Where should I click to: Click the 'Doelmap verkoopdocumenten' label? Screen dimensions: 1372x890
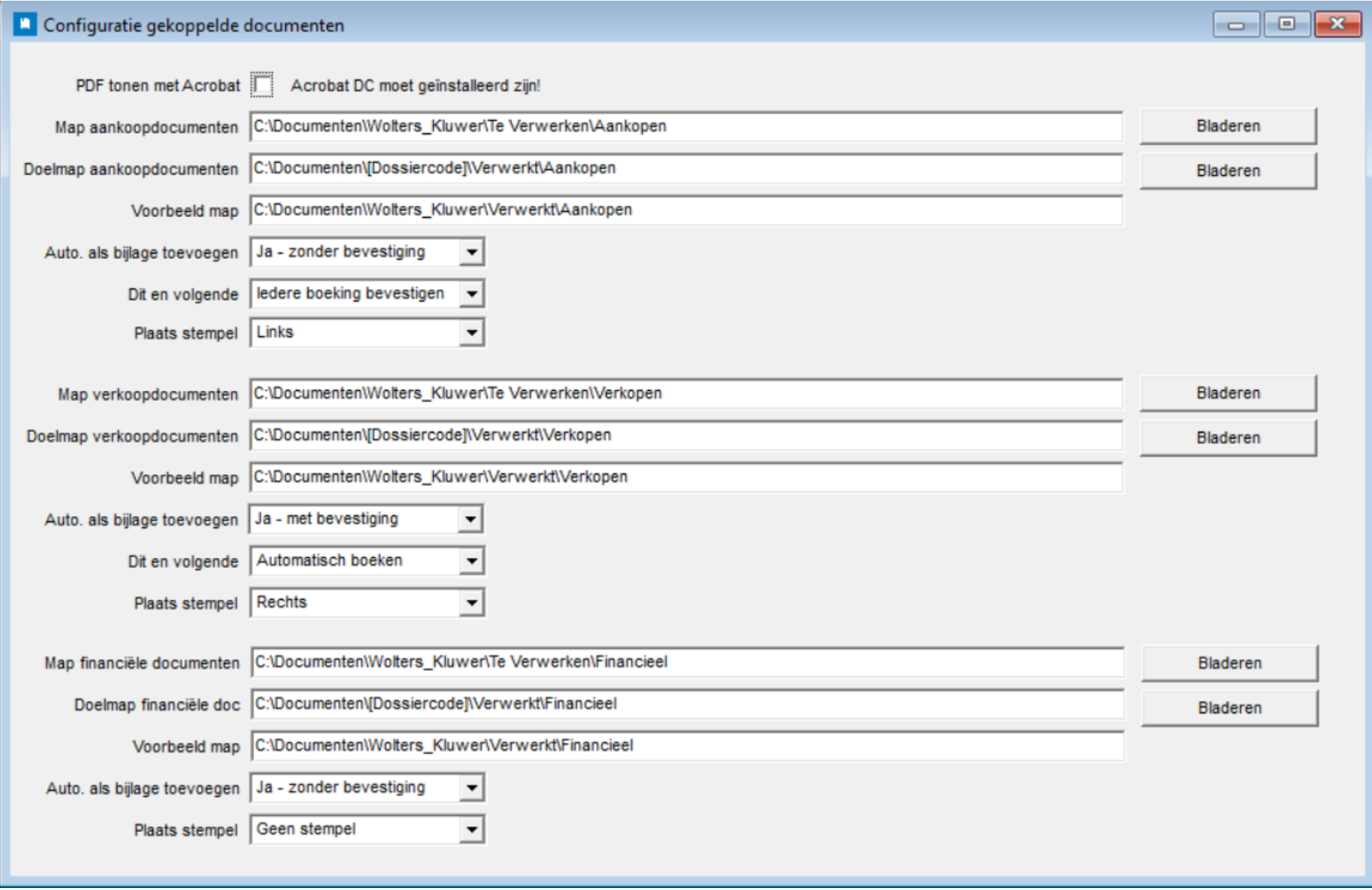[133, 436]
